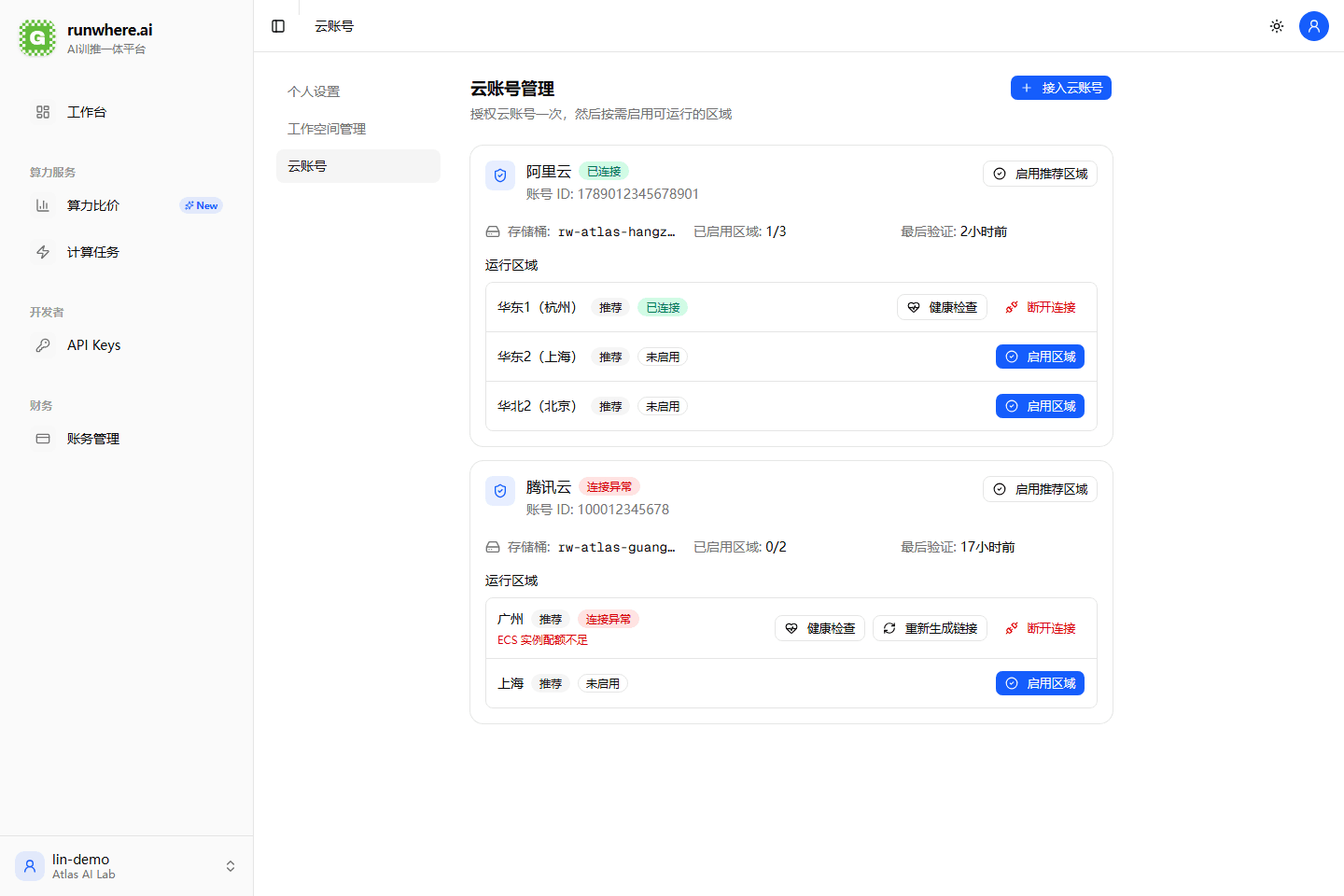The width and height of the screenshot is (1344, 896).
Task: Expand the lin-demo workspace switcher
Action: coord(126,866)
